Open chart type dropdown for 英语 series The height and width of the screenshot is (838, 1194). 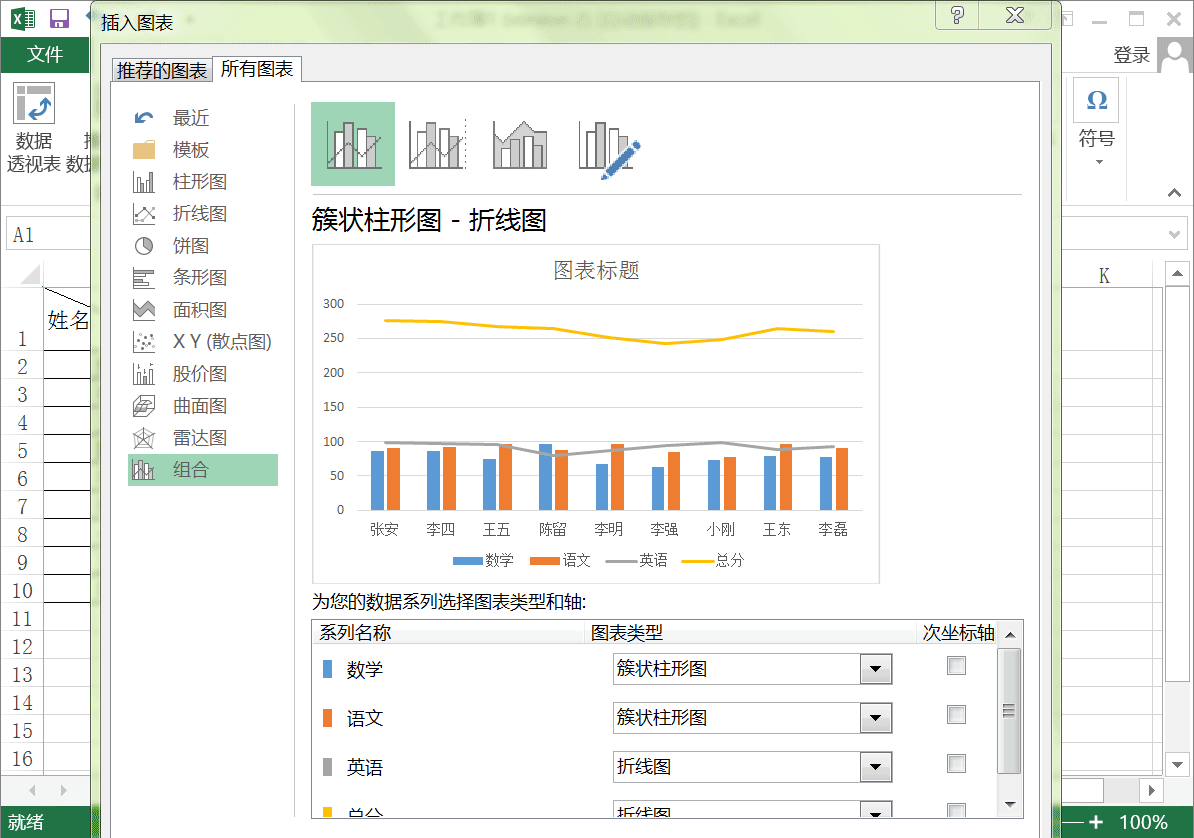876,766
